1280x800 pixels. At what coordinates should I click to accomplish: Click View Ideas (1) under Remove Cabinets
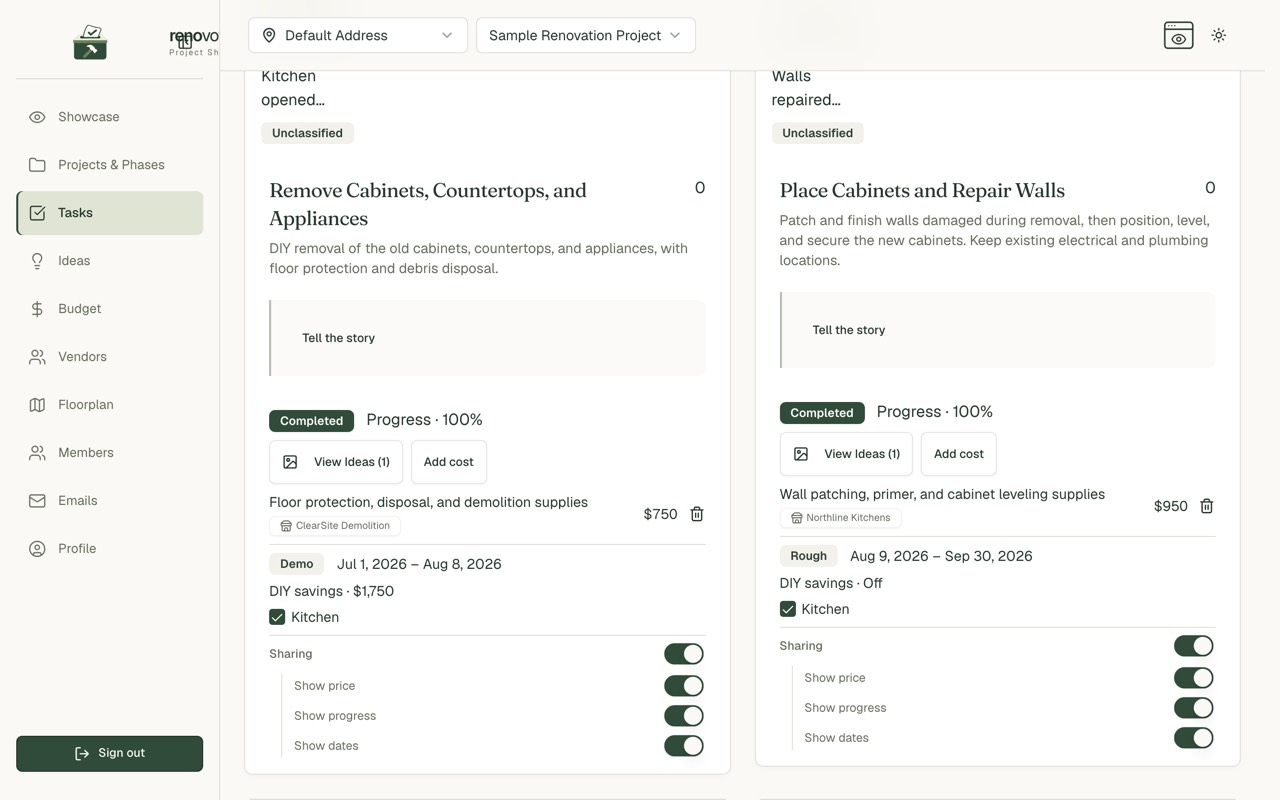click(x=336, y=462)
